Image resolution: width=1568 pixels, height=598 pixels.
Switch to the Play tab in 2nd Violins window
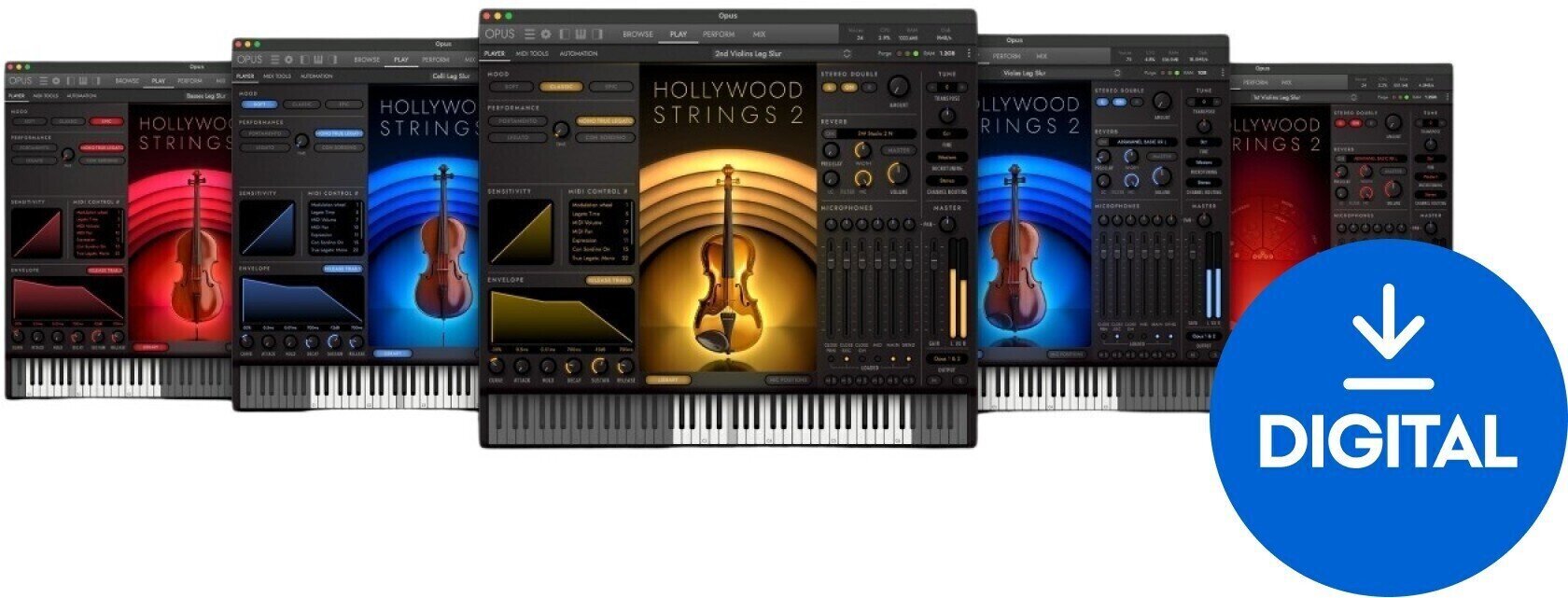click(x=679, y=35)
